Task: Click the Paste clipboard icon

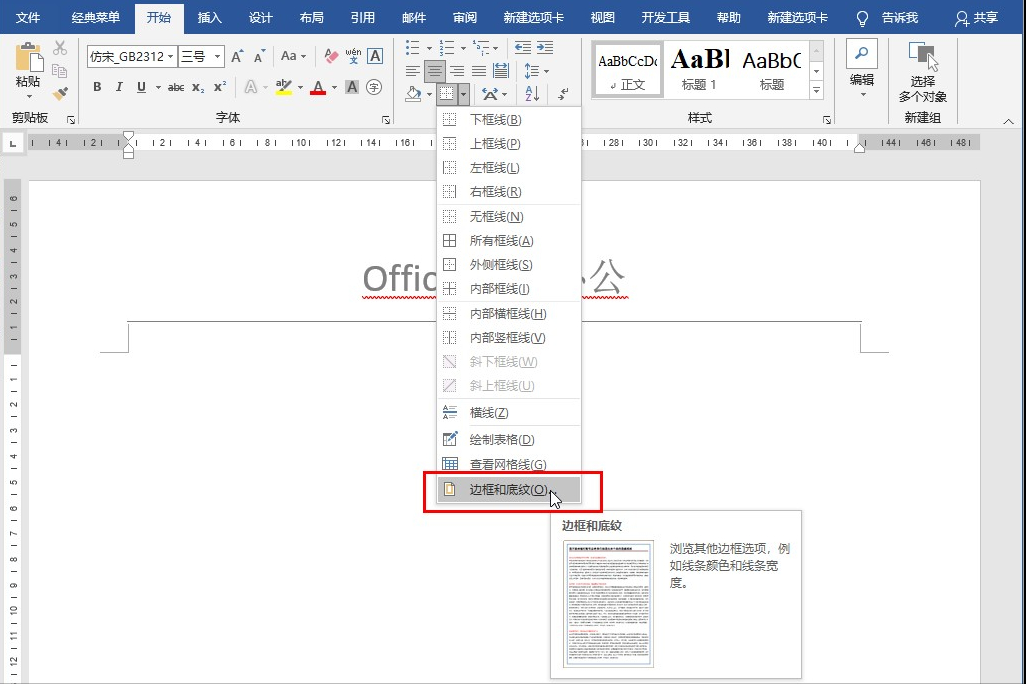Action: pos(28,57)
